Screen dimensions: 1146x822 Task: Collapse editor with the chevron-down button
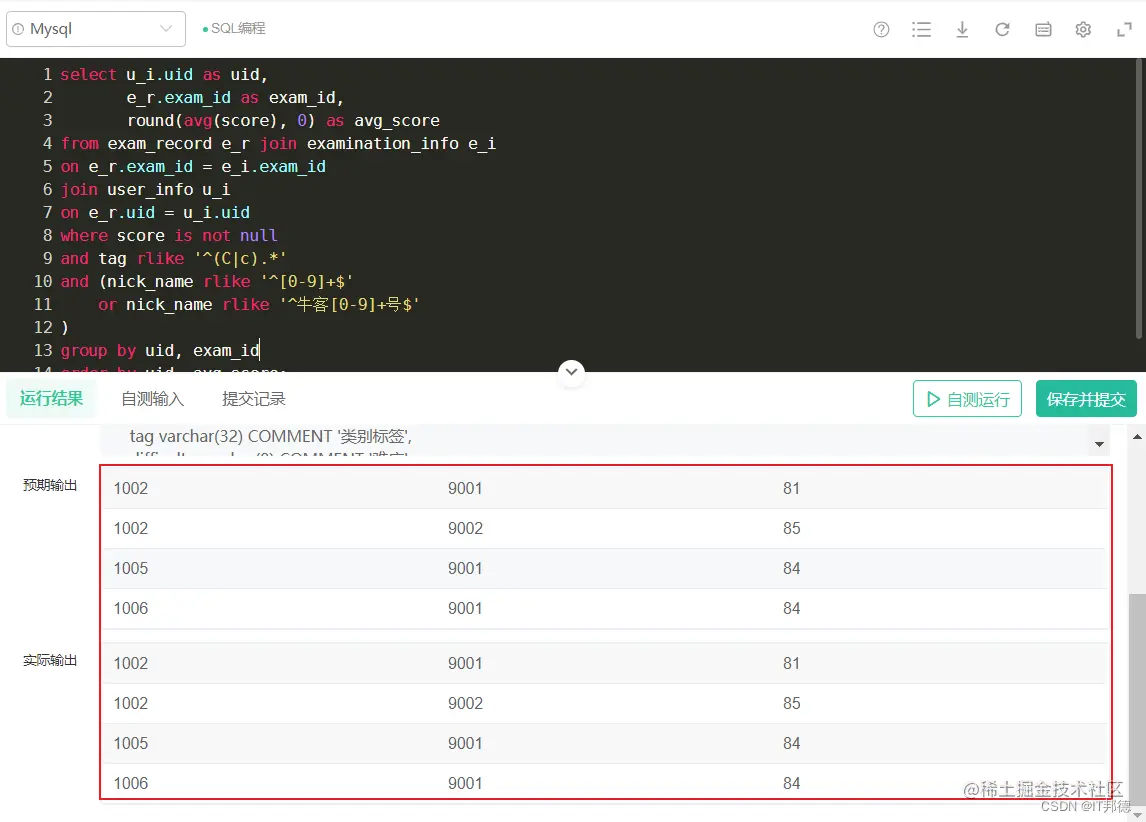coord(572,372)
